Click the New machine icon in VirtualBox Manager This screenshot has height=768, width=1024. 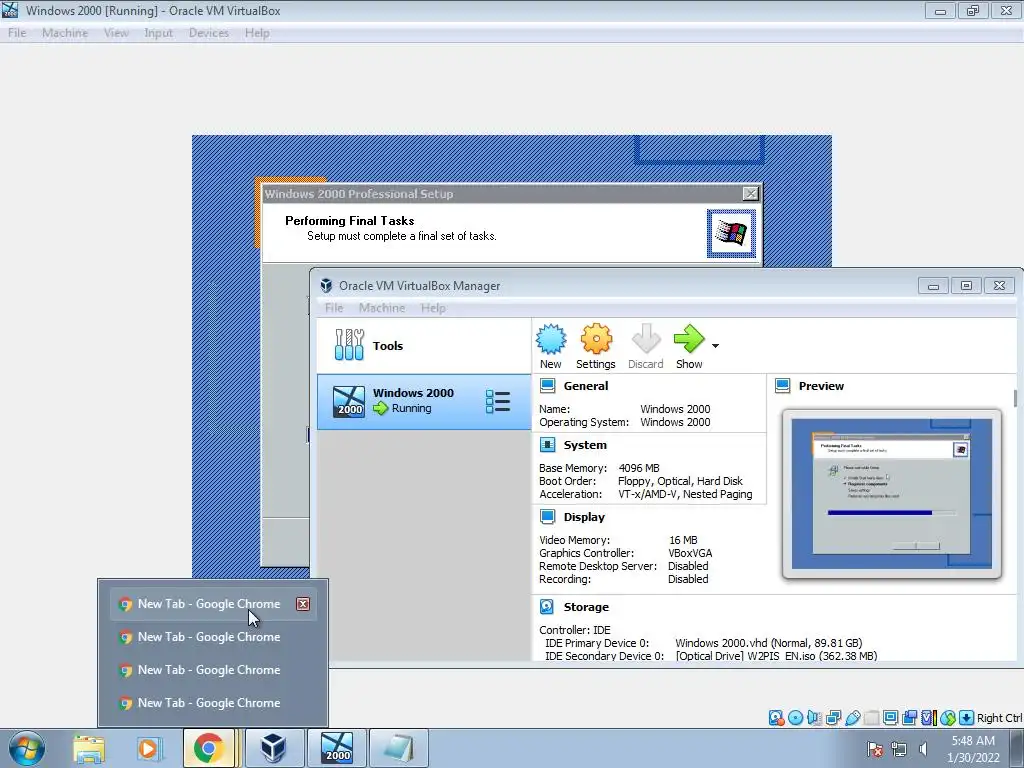tap(551, 340)
